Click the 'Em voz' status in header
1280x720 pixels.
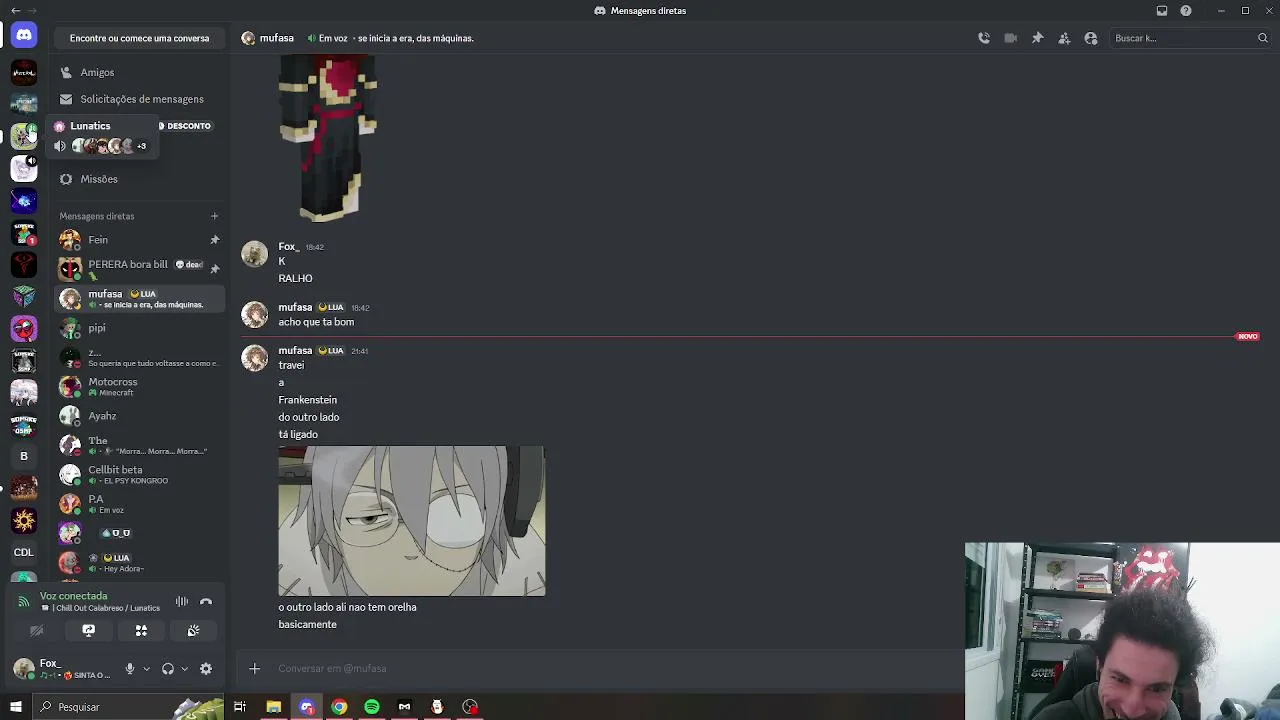[x=333, y=38]
